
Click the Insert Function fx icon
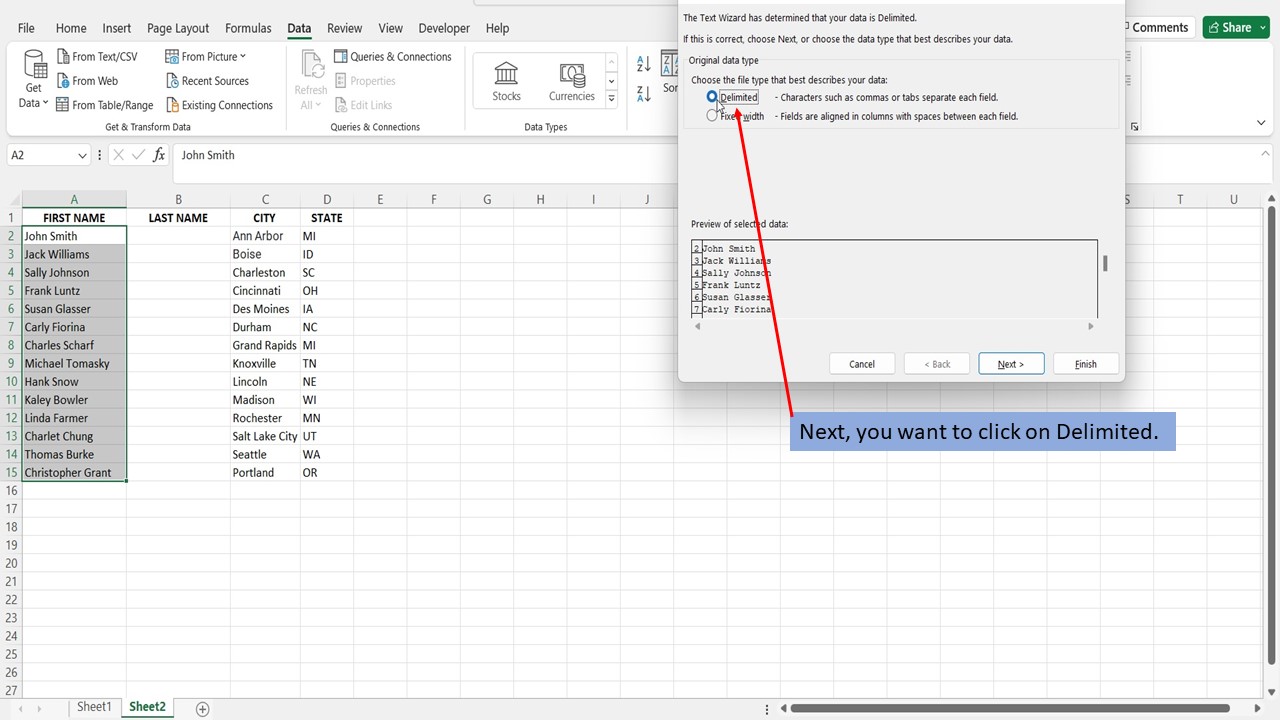(158, 155)
